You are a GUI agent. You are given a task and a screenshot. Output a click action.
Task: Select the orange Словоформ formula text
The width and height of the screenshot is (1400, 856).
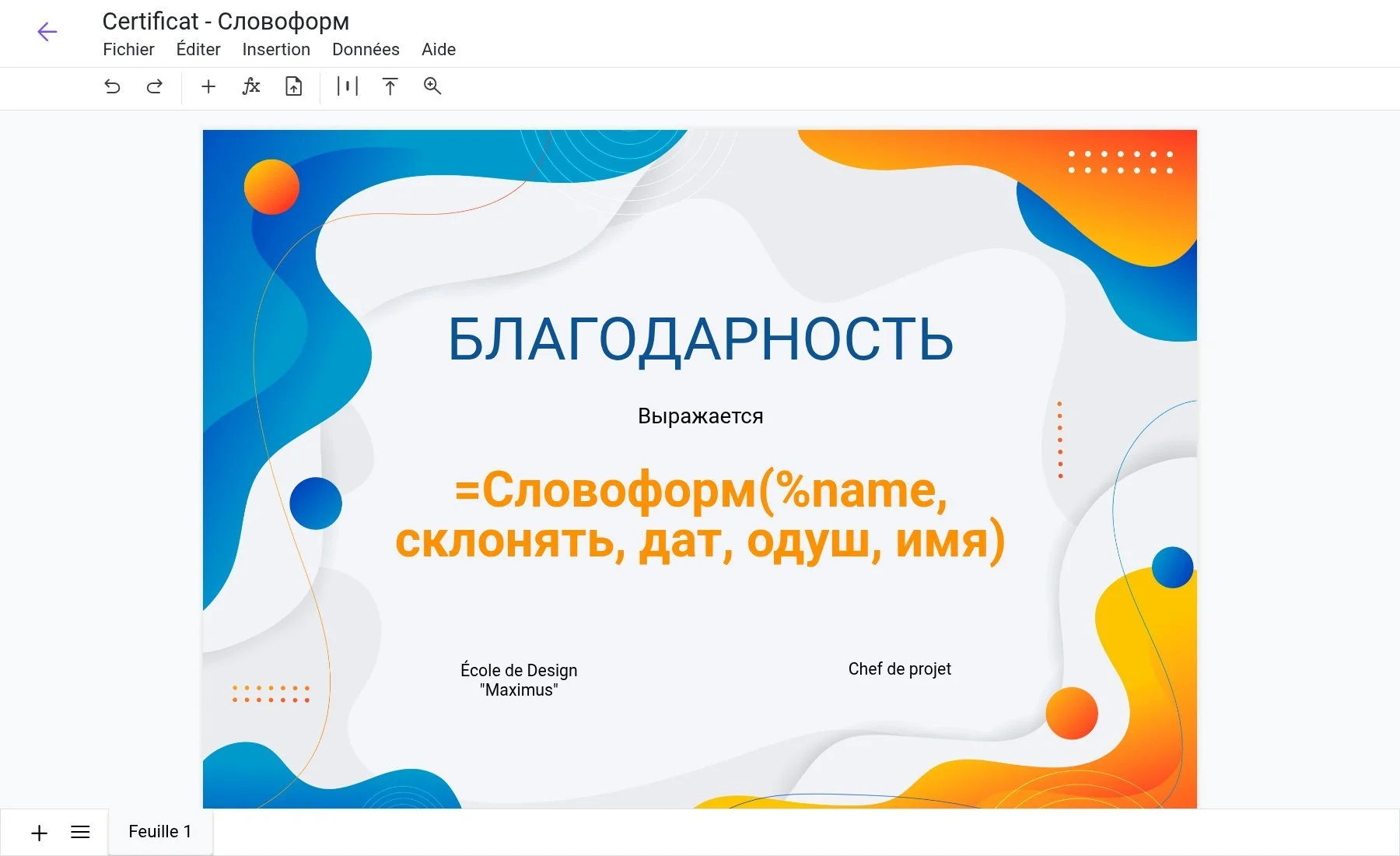pos(700,515)
